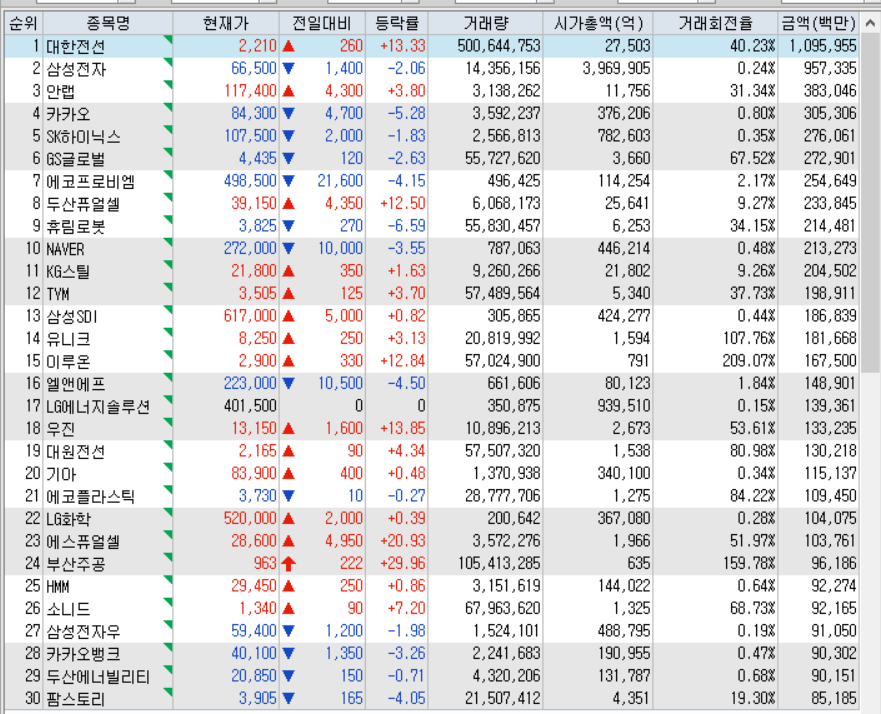
Task: Click 대한전선 volume 500,644,753
Action: point(499,46)
